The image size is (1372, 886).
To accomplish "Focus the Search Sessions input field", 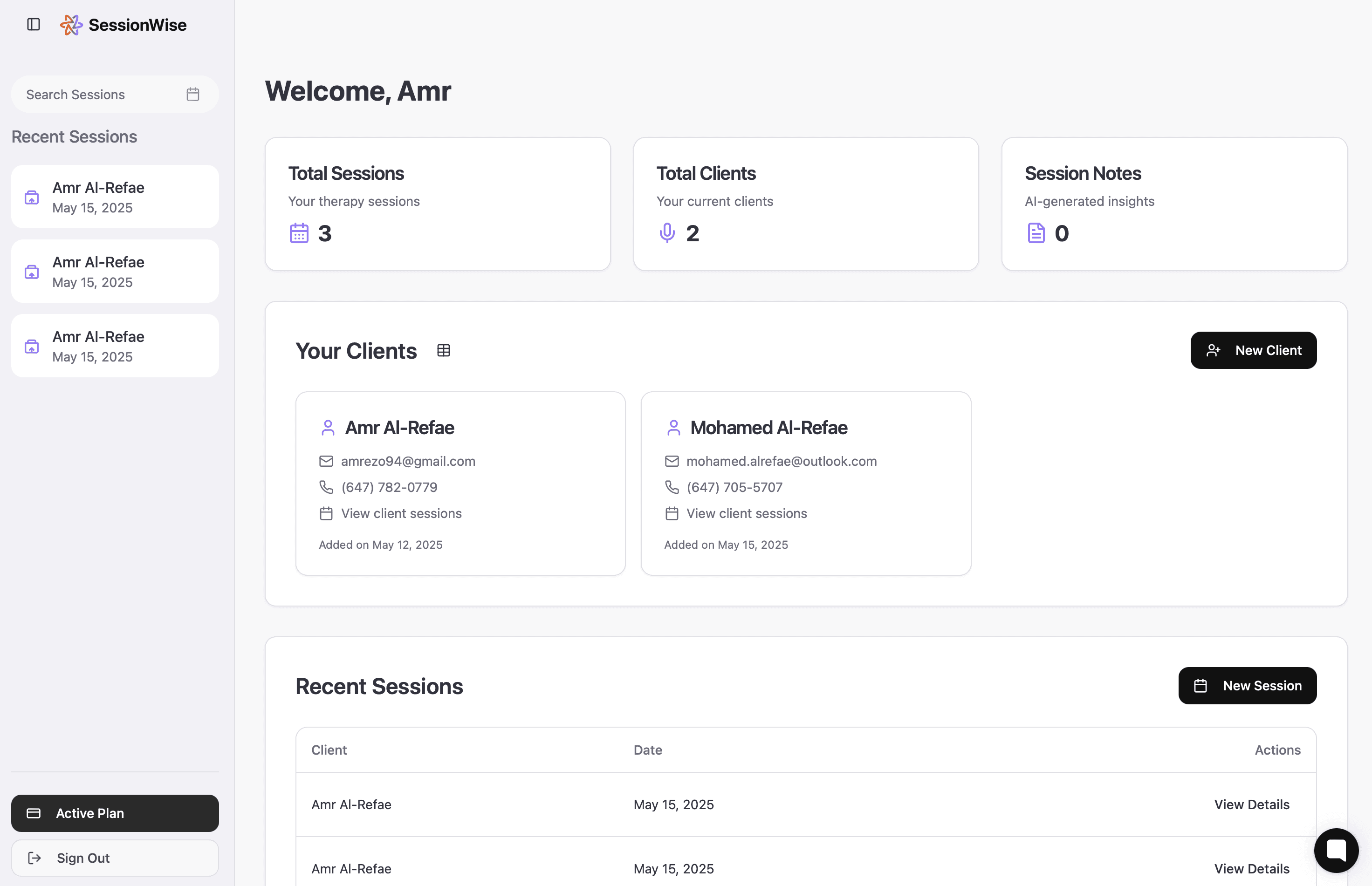I will pos(115,95).
